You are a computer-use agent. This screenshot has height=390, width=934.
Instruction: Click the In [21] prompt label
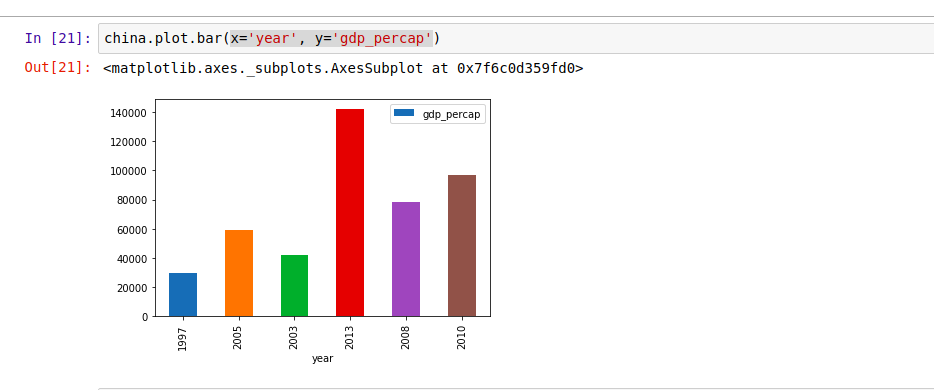[x=58, y=39]
